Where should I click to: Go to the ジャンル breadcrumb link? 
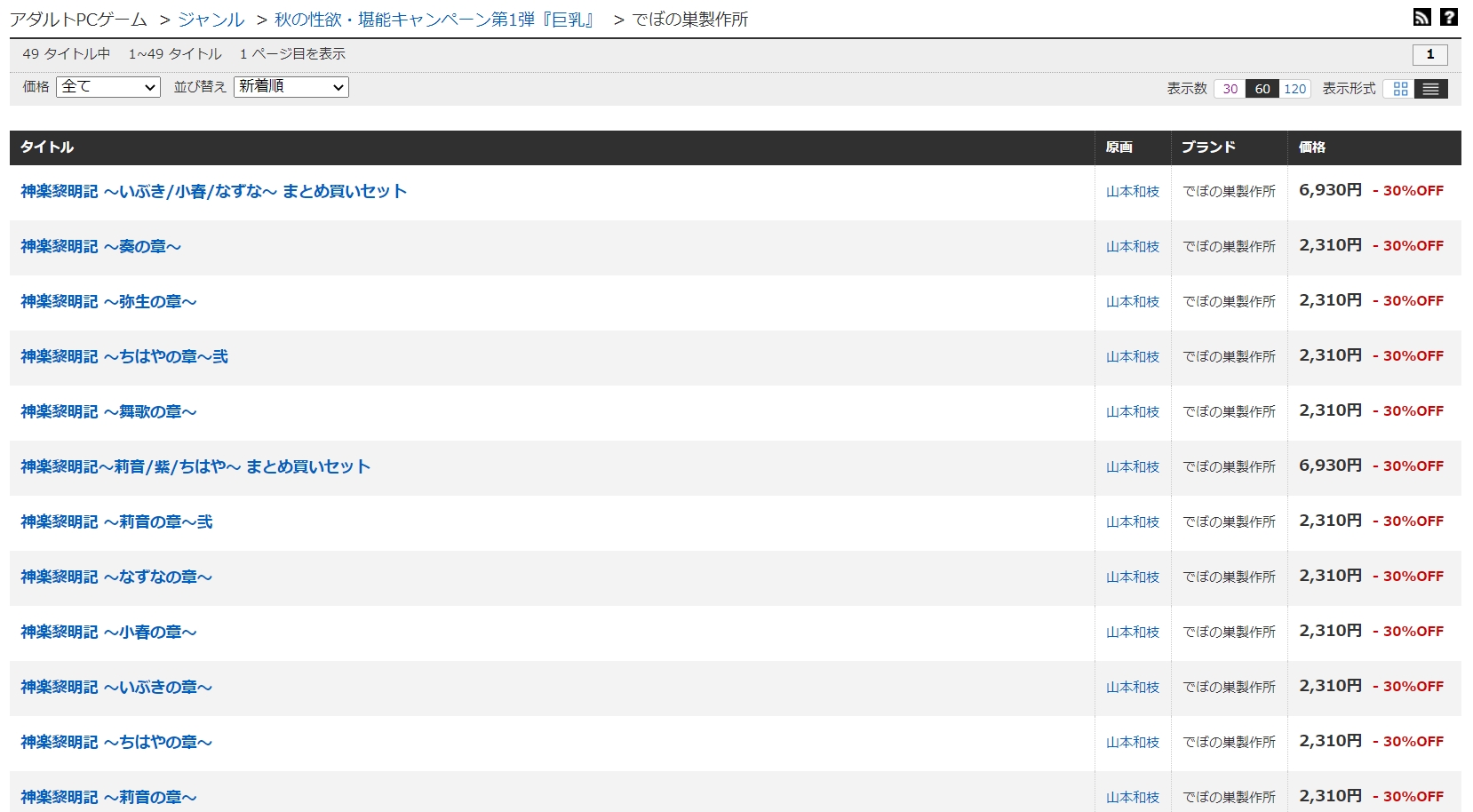click(x=211, y=20)
